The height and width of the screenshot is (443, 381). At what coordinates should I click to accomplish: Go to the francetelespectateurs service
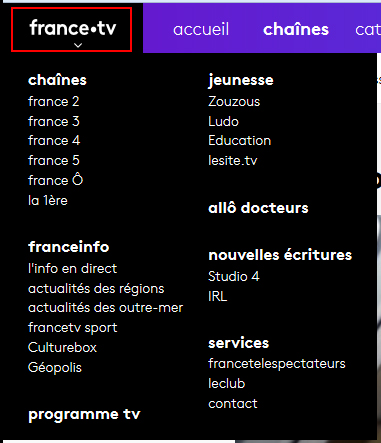click(x=277, y=363)
